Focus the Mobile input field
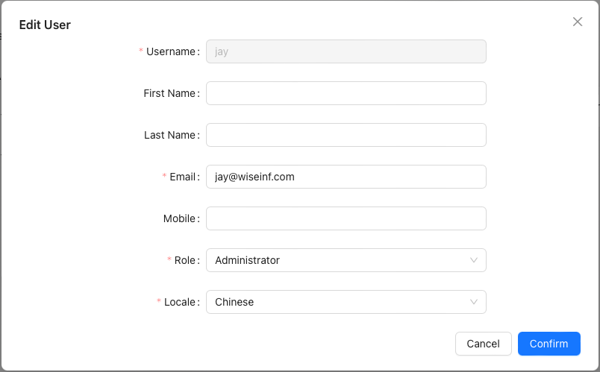This screenshot has width=600, height=372. (x=346, y=218)
